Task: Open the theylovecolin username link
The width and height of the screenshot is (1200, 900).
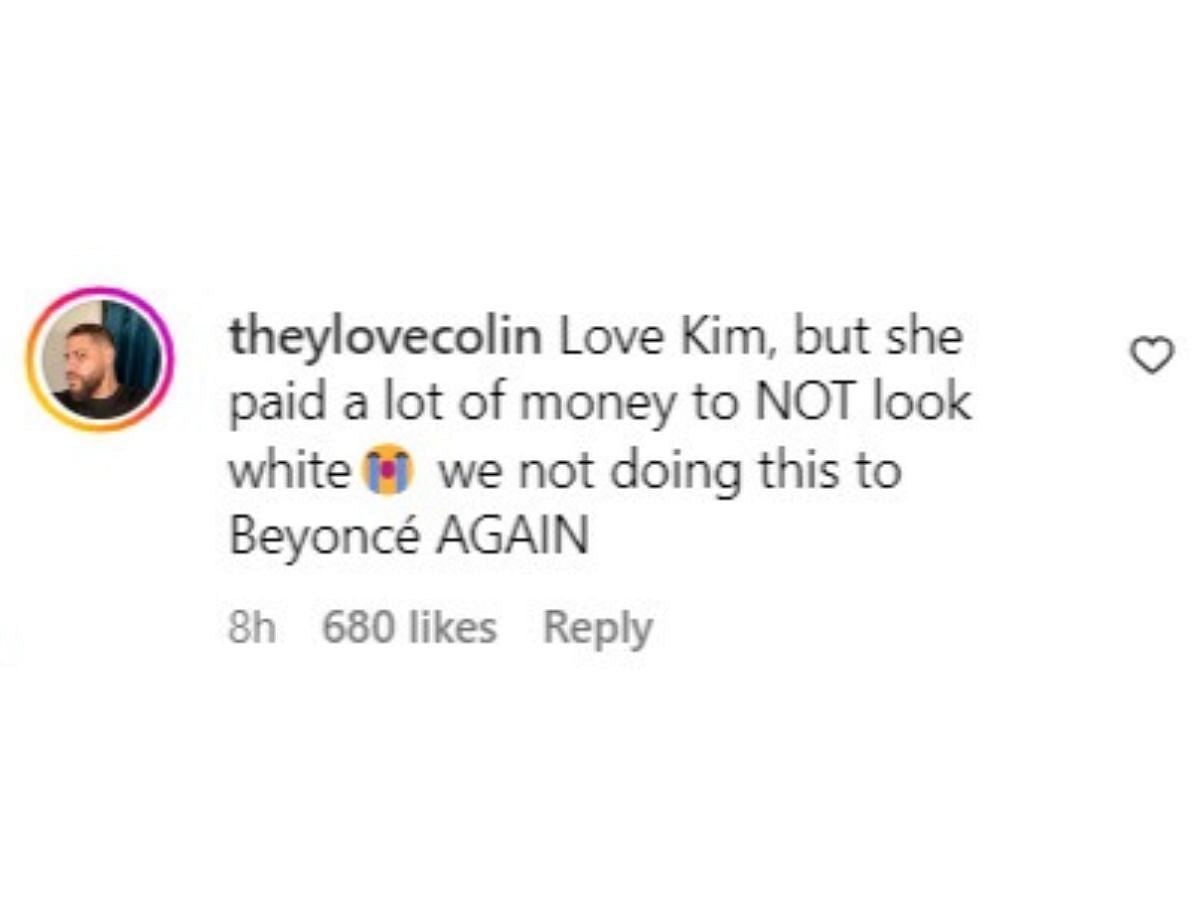Action: point(386,338)
